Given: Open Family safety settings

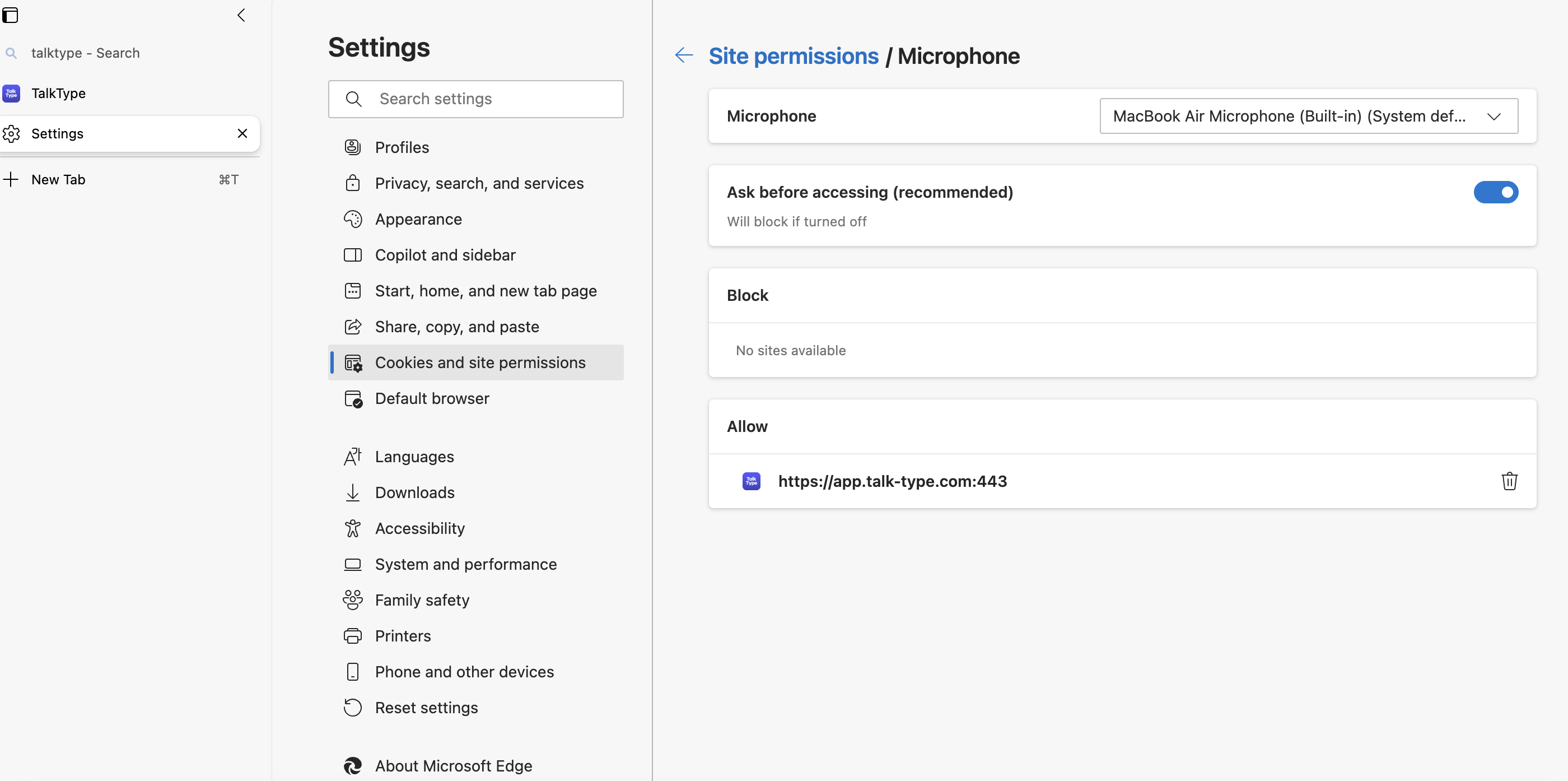Looking at the screenshot, I should click(x=476, y=600).
